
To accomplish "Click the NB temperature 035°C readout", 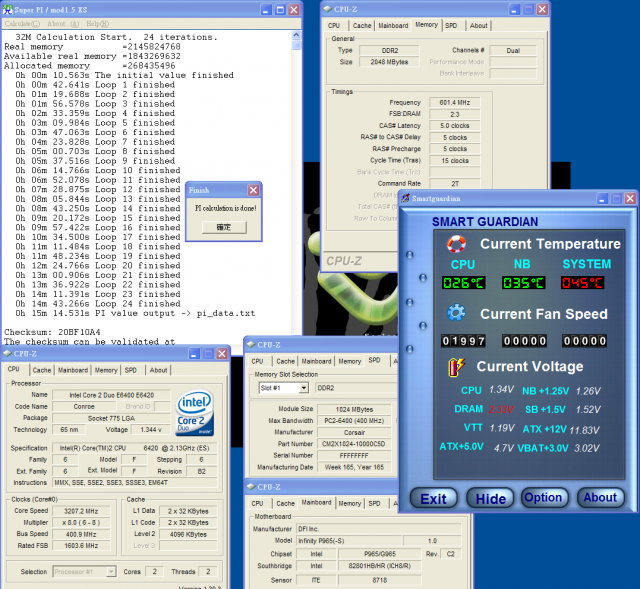I will [x=523, y=282].
